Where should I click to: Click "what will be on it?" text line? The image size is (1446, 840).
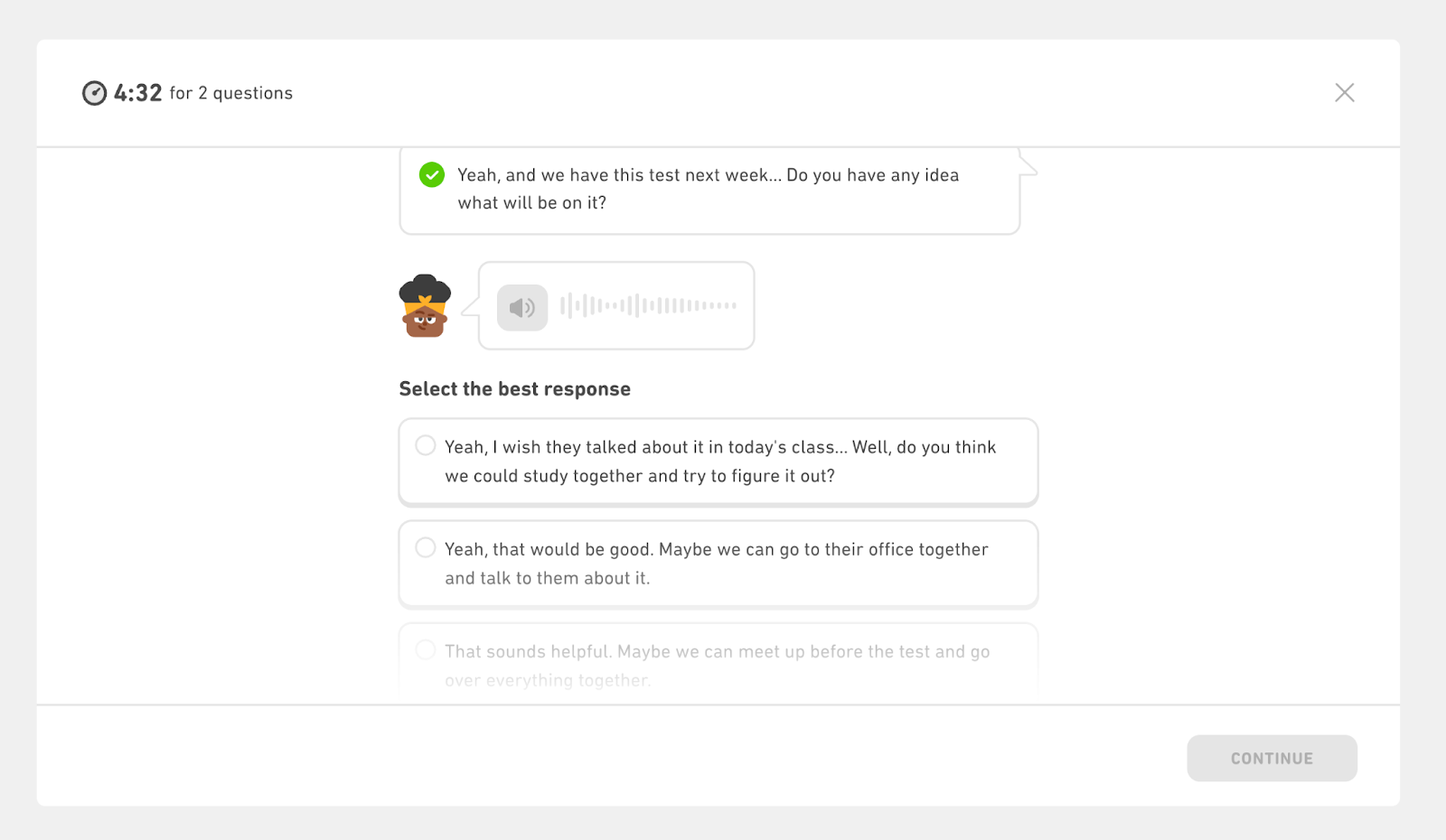531,203
